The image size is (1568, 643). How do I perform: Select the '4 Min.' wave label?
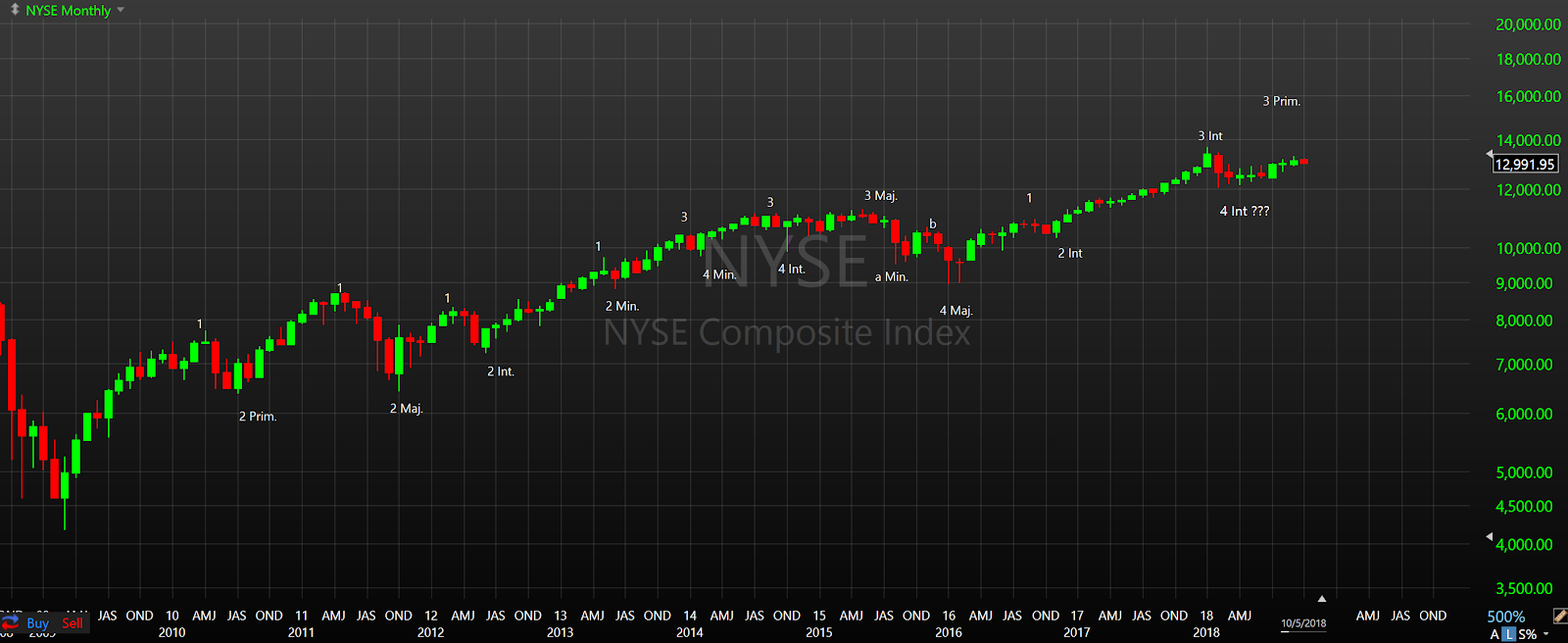(x=719, y=274)
